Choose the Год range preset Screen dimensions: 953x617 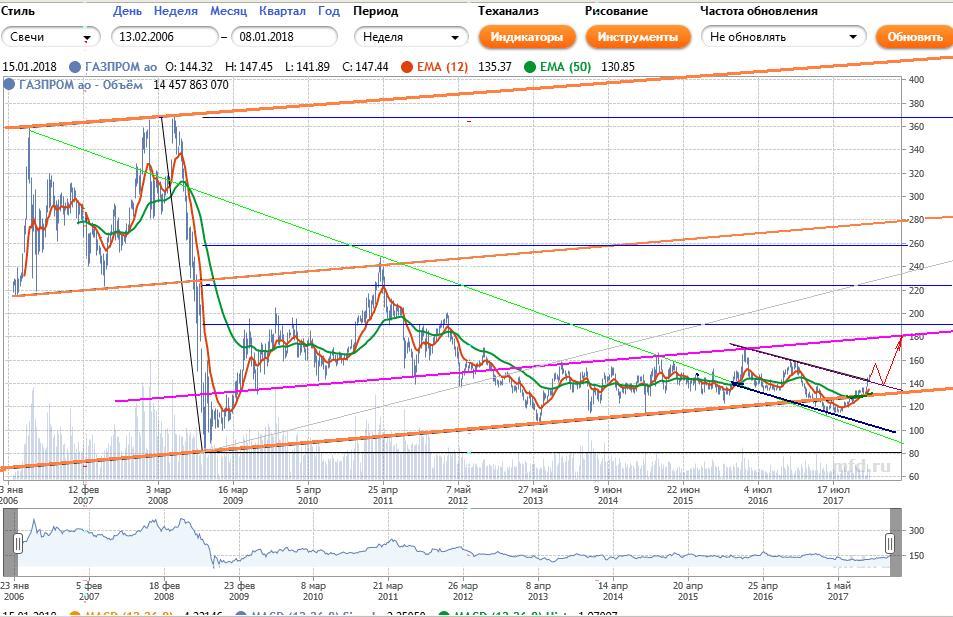(328, 11)
